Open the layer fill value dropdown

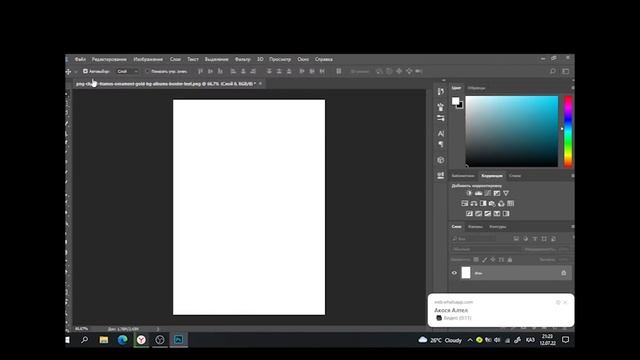(563, 260)
